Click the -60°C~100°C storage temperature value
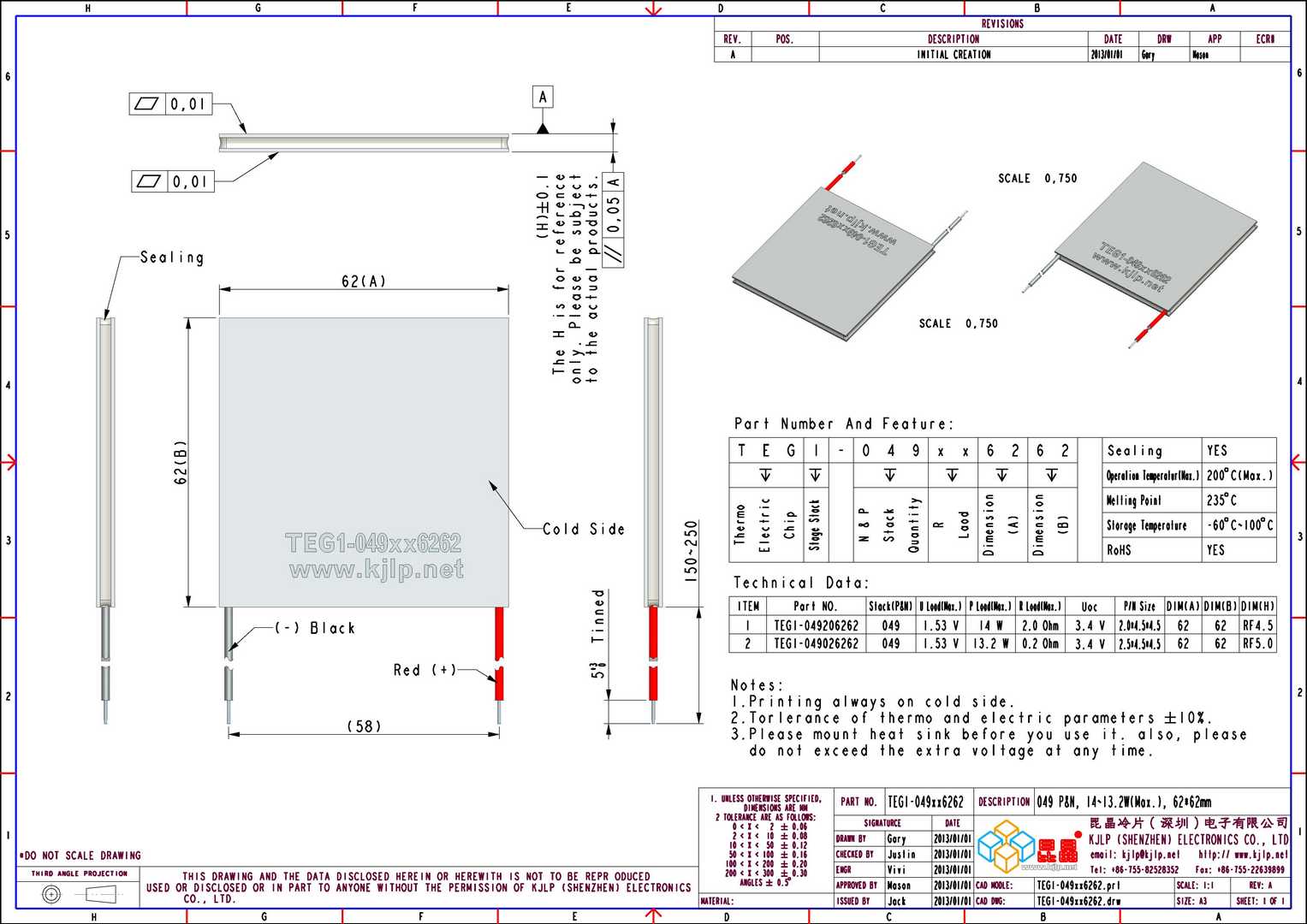This screenshot has height=924, width=1307. tap(1239, 525)
